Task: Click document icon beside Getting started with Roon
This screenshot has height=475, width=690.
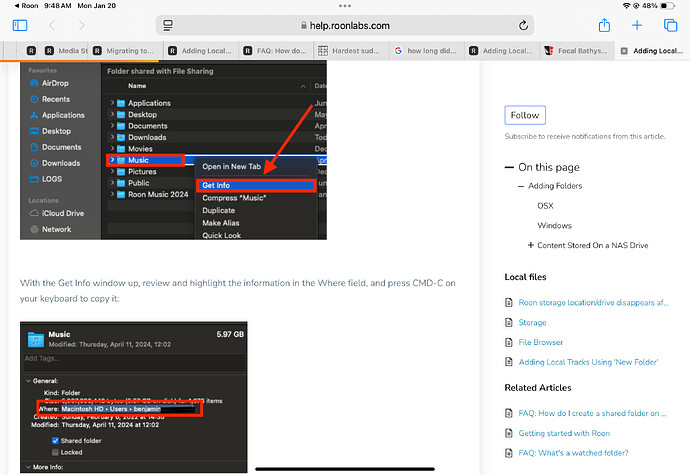Action: tap(509, 433)
